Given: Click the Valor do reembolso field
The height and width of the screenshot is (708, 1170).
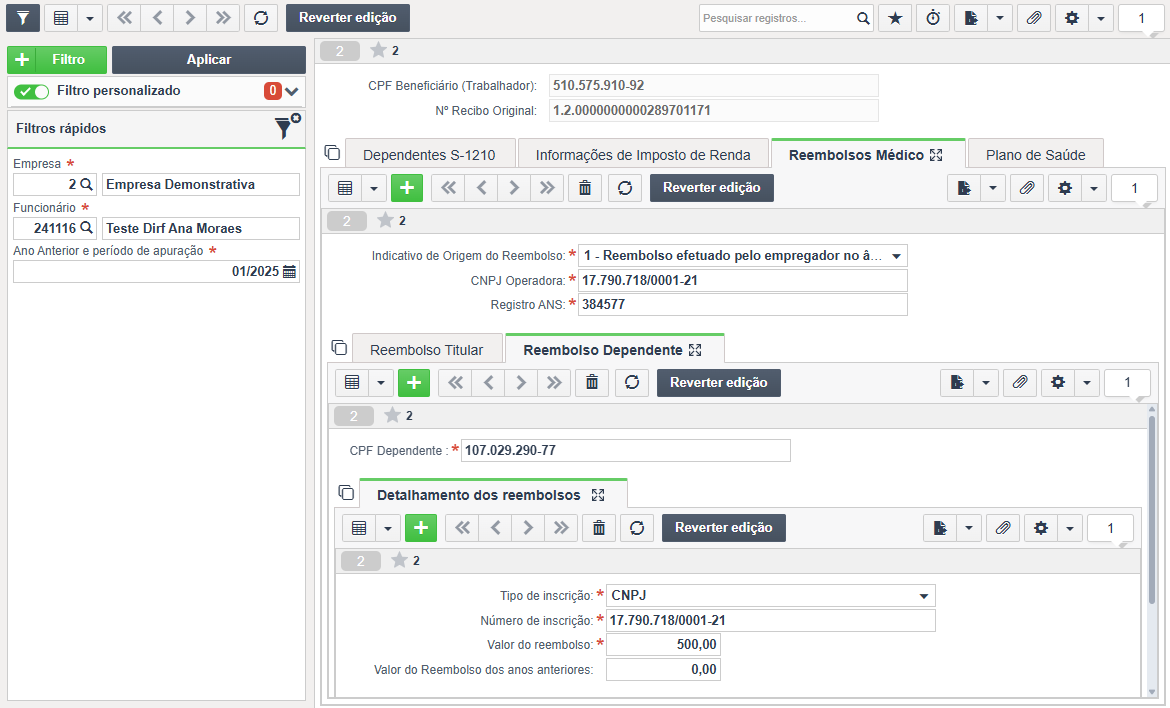Looking at the screenshot, I should coord(663,645).
